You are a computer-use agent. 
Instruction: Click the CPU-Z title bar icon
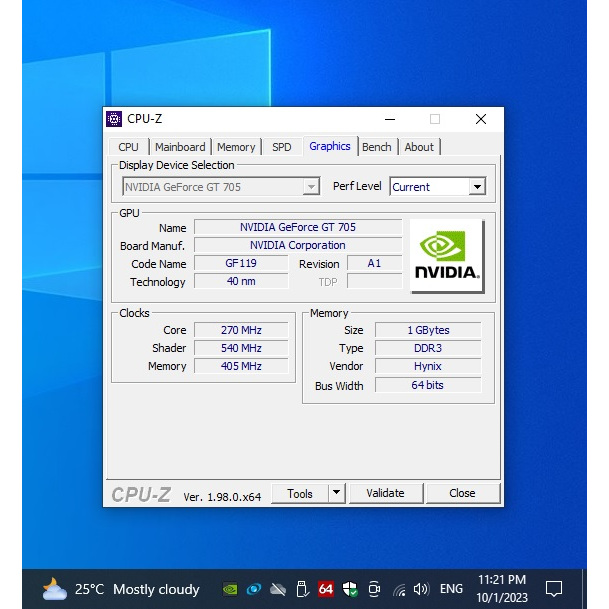[x=114, y=119]
